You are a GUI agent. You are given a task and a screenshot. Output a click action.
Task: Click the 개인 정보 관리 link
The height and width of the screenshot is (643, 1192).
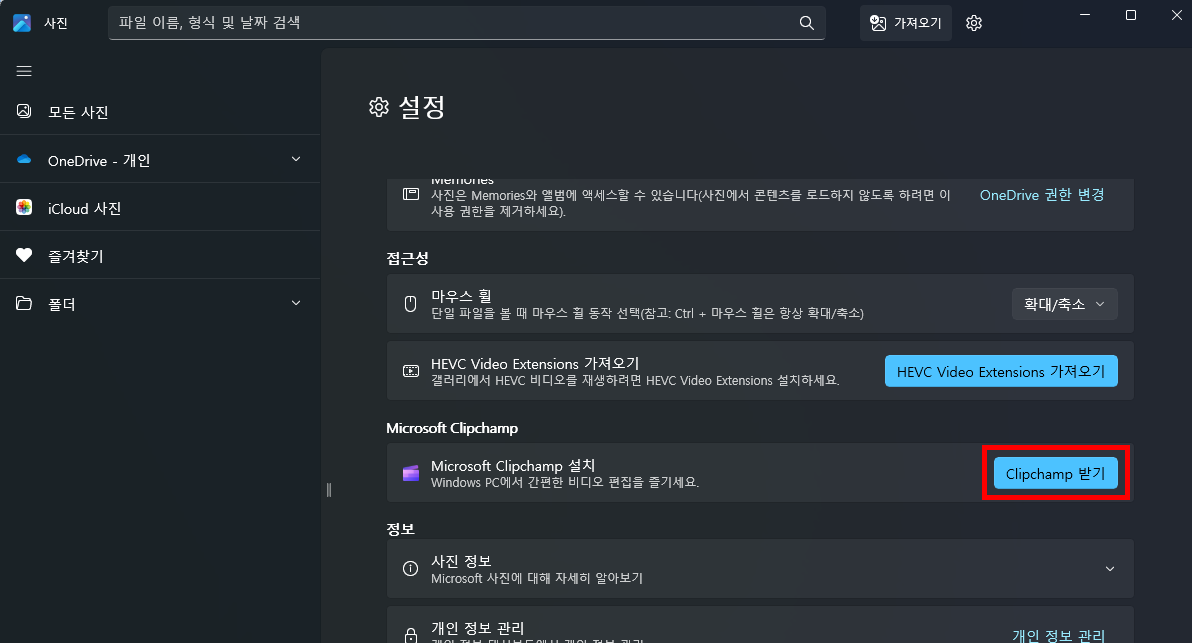[x=1058, y=635]
